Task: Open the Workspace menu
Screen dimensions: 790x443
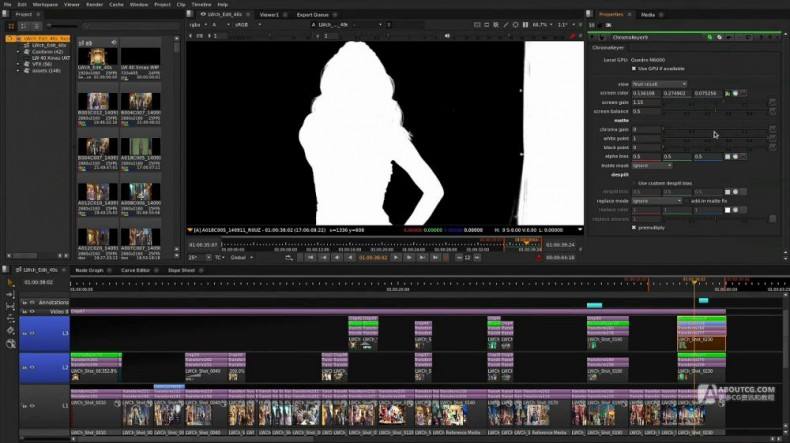Action: [x=45, y=4]
